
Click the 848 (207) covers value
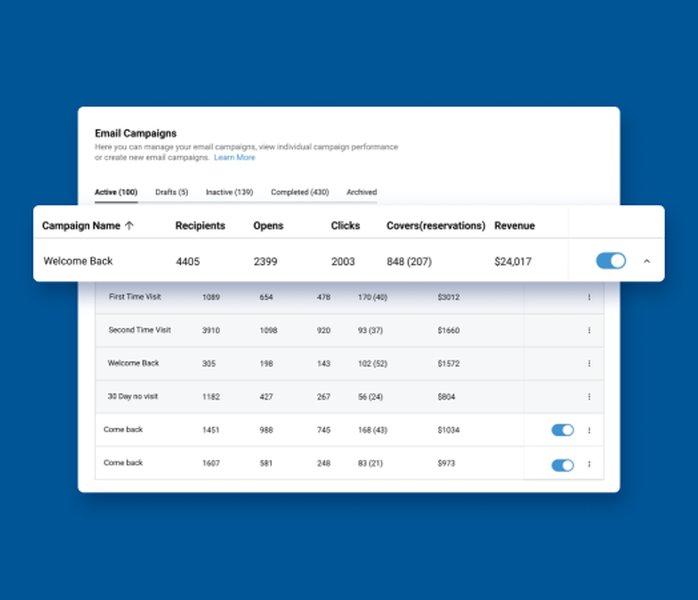tap(409, 261)
